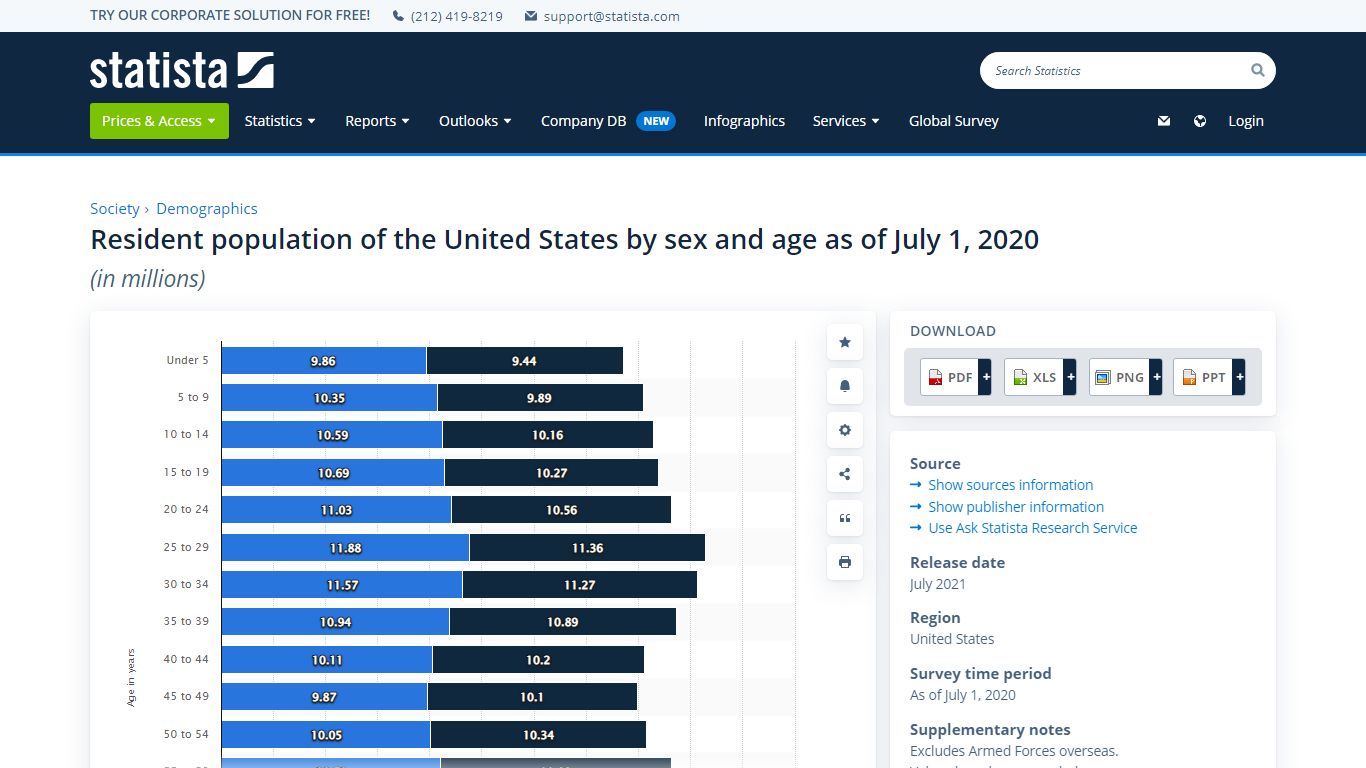The width and height of the screenshot is (1366, 768).
Task: Click the Society breadcrumb link
Action: coord(115,208)
